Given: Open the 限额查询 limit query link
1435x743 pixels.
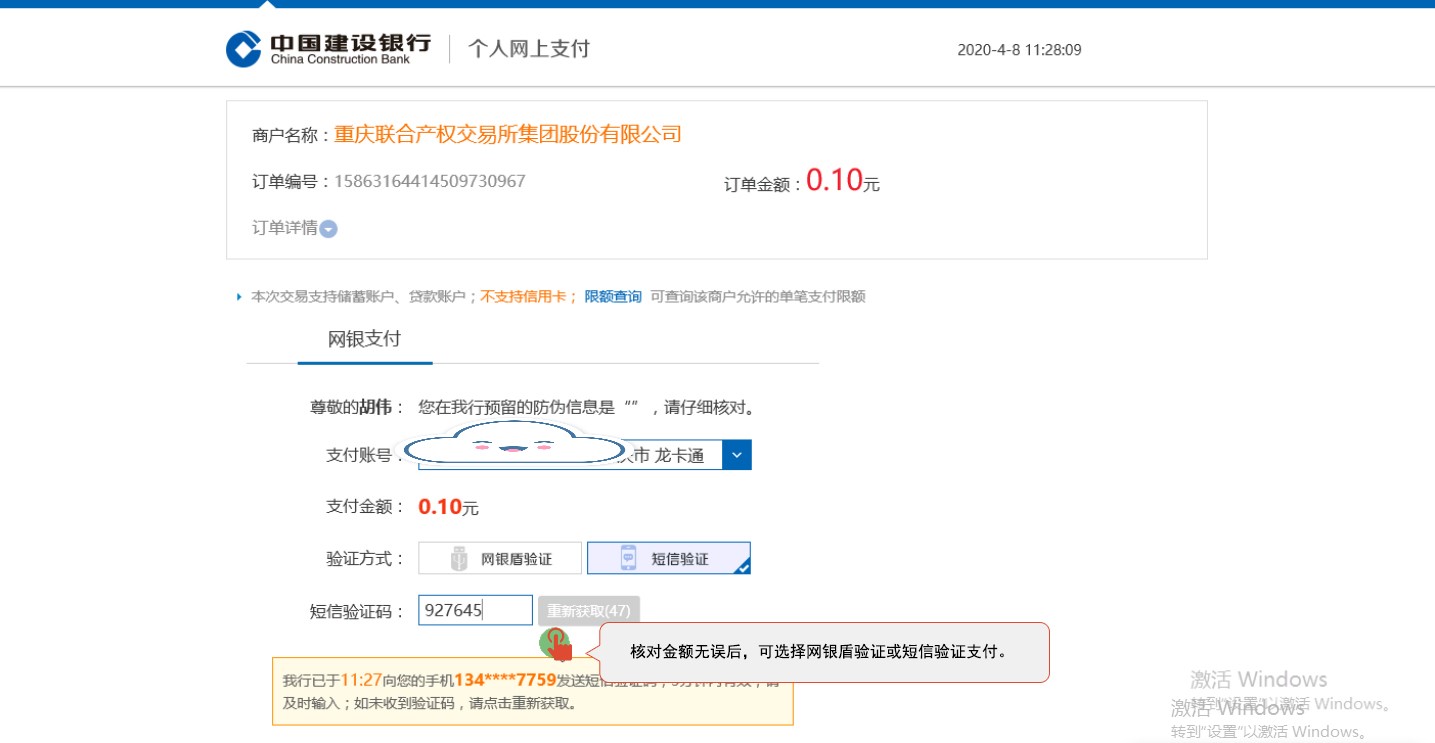Looking at the screenshot, I should (613, 297).
